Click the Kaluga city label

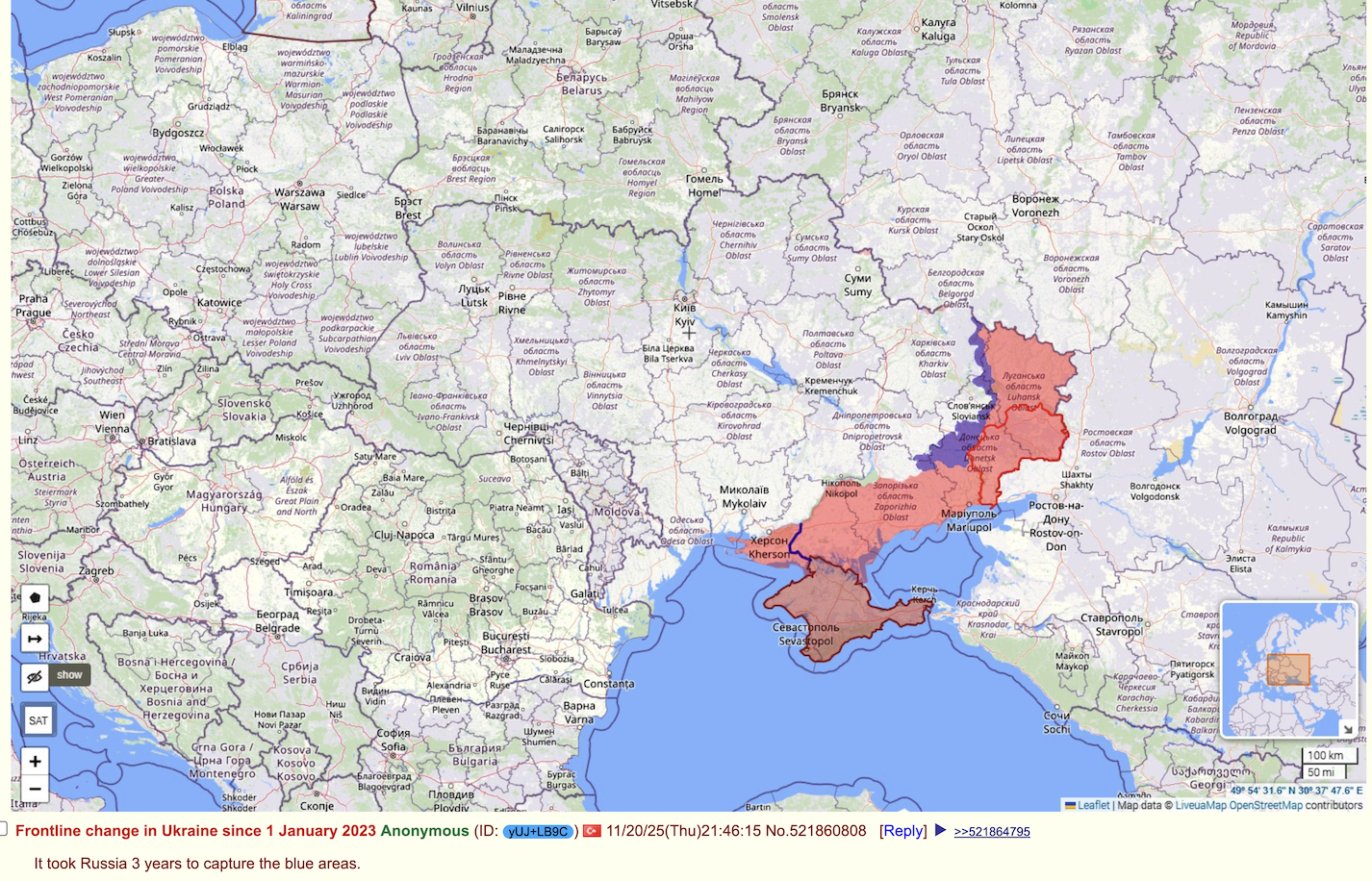938,30
